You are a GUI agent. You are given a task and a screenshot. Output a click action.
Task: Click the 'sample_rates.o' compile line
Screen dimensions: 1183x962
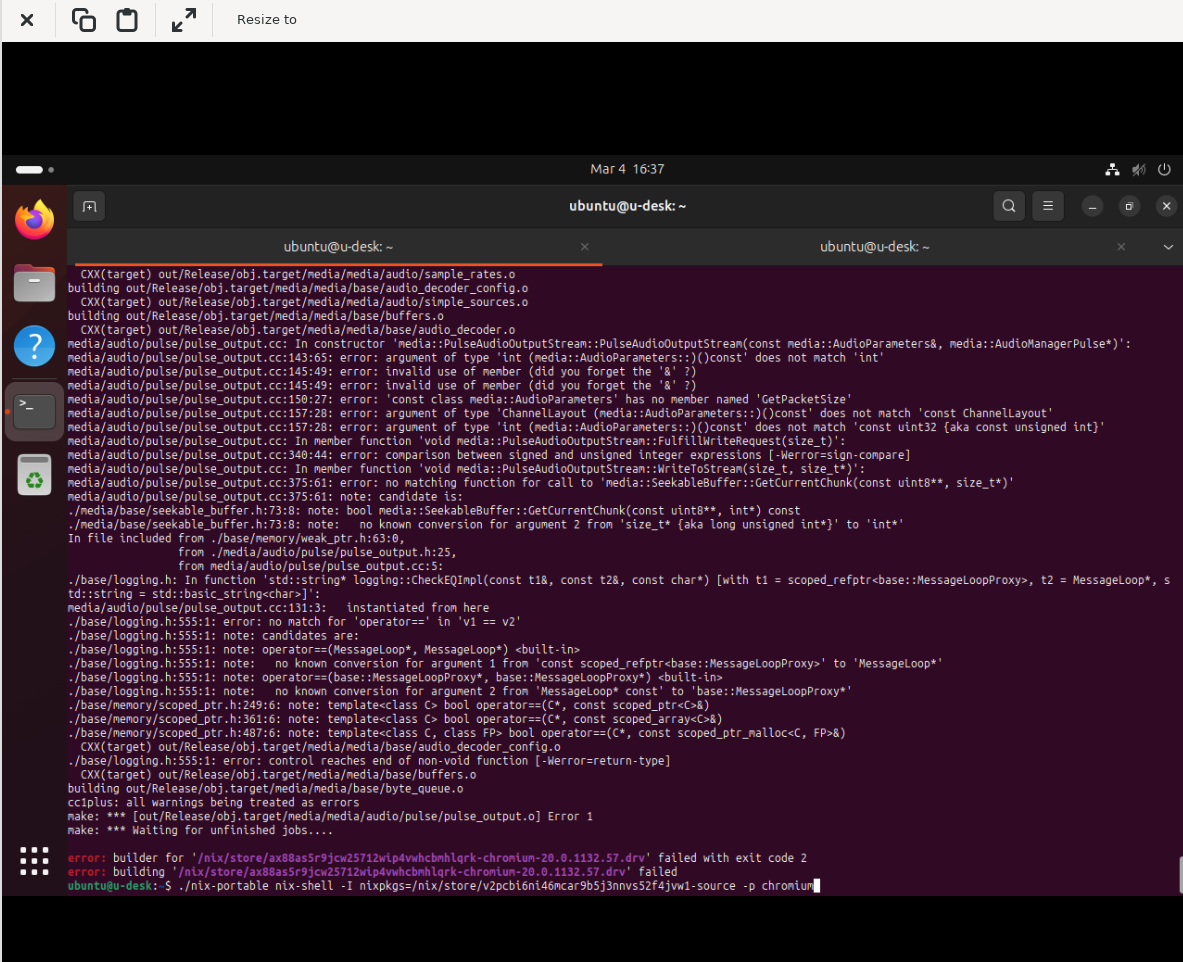298,274
